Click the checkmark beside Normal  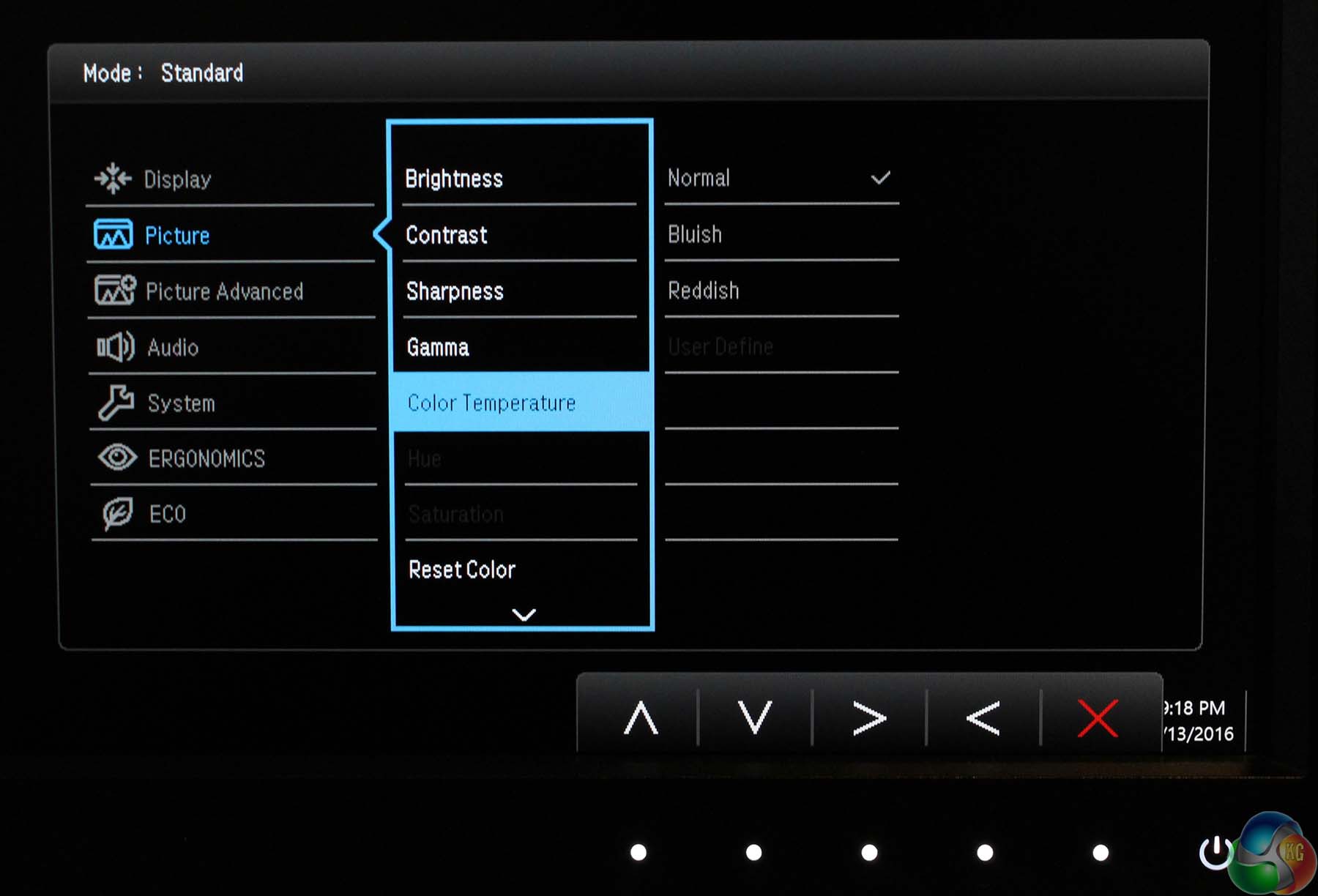tap(881, 178)
